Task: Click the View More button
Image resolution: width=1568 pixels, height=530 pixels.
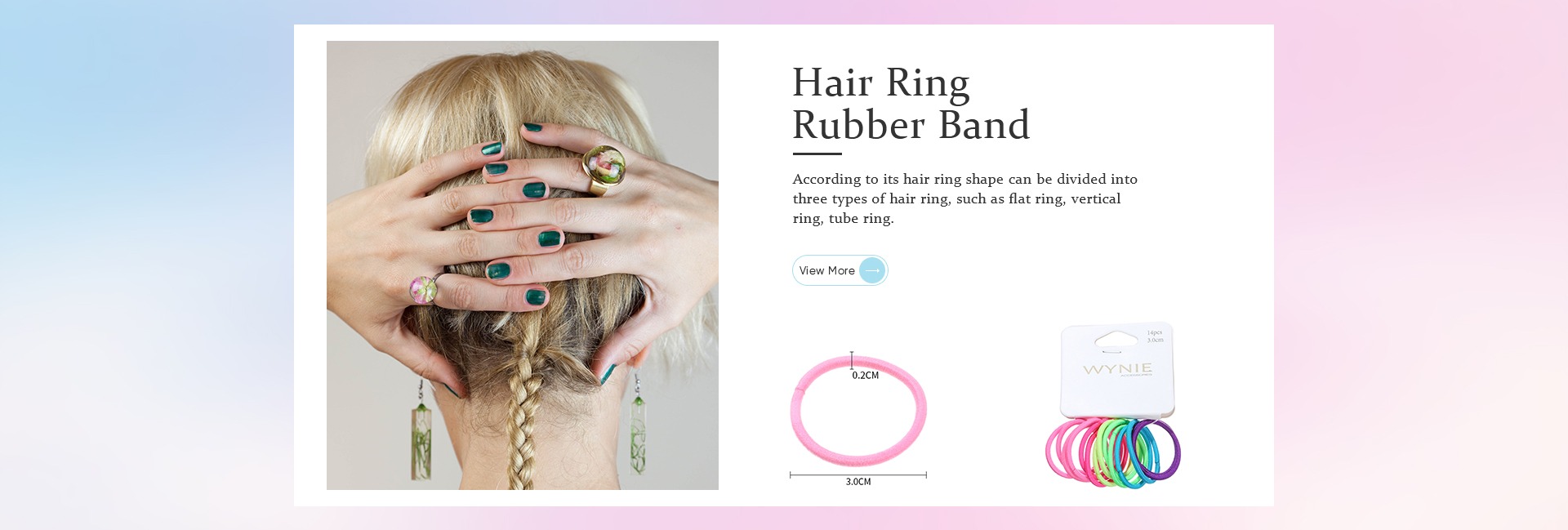Action: 840,270
